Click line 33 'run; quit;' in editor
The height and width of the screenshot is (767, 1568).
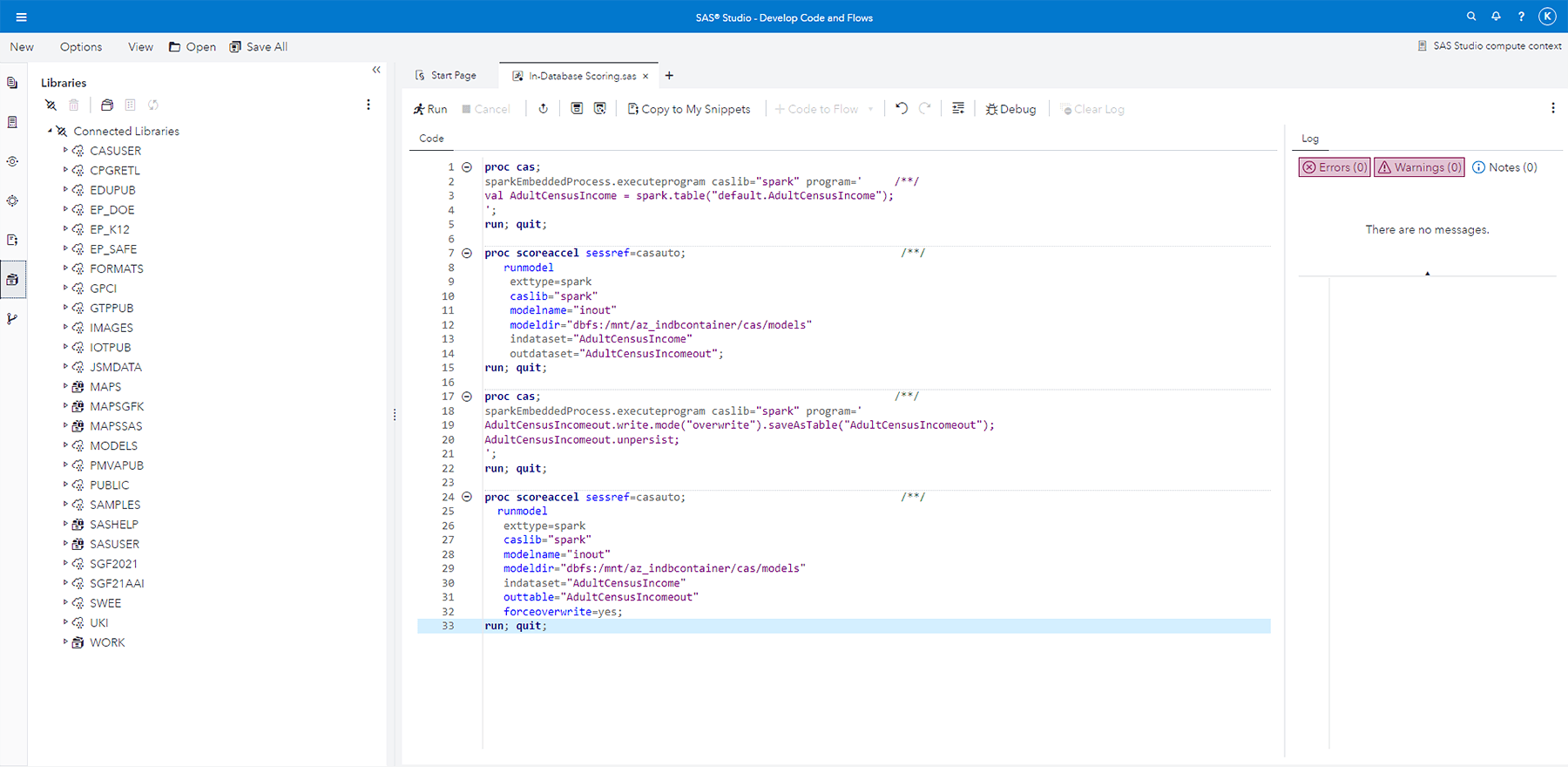(x=516, y=626)
